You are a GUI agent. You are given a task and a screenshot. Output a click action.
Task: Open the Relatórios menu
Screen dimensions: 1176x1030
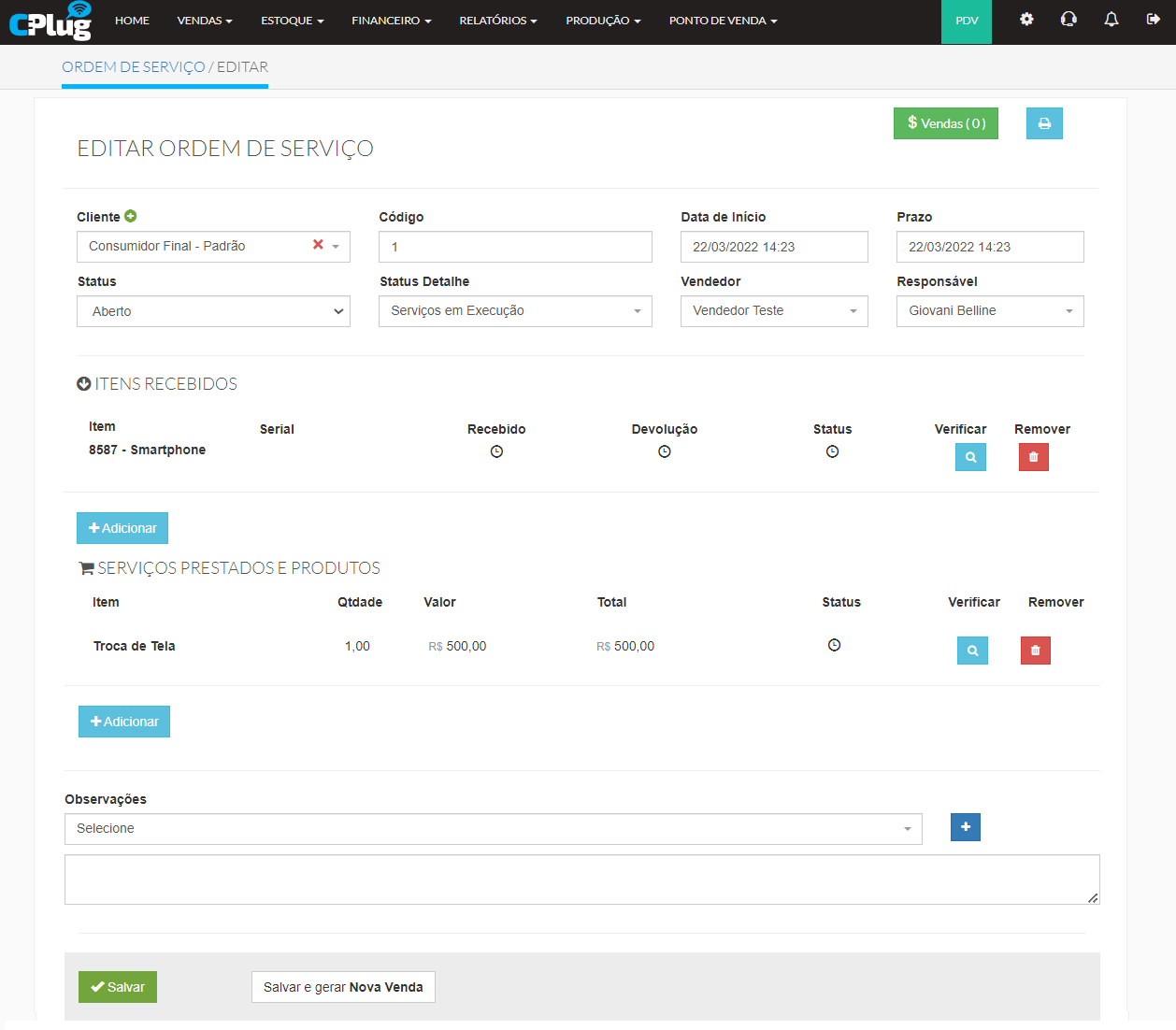[x=497, y=21]
